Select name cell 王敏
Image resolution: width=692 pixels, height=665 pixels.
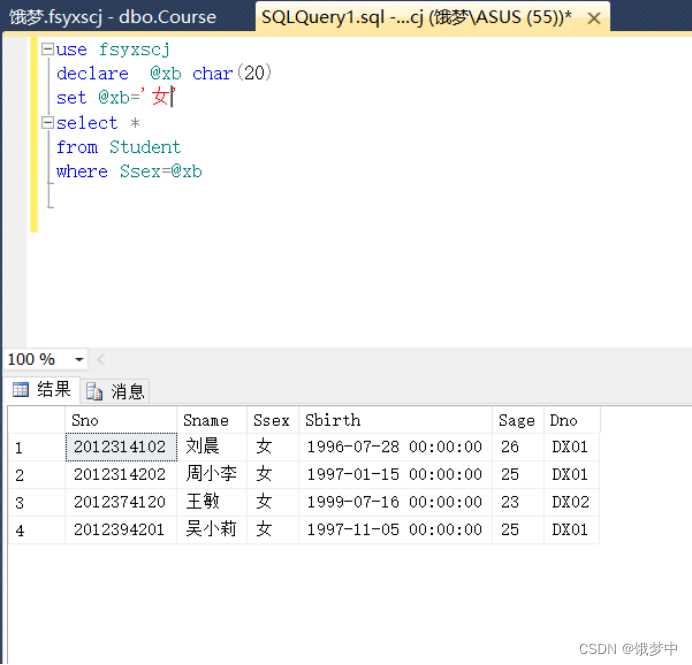[212, 502]
